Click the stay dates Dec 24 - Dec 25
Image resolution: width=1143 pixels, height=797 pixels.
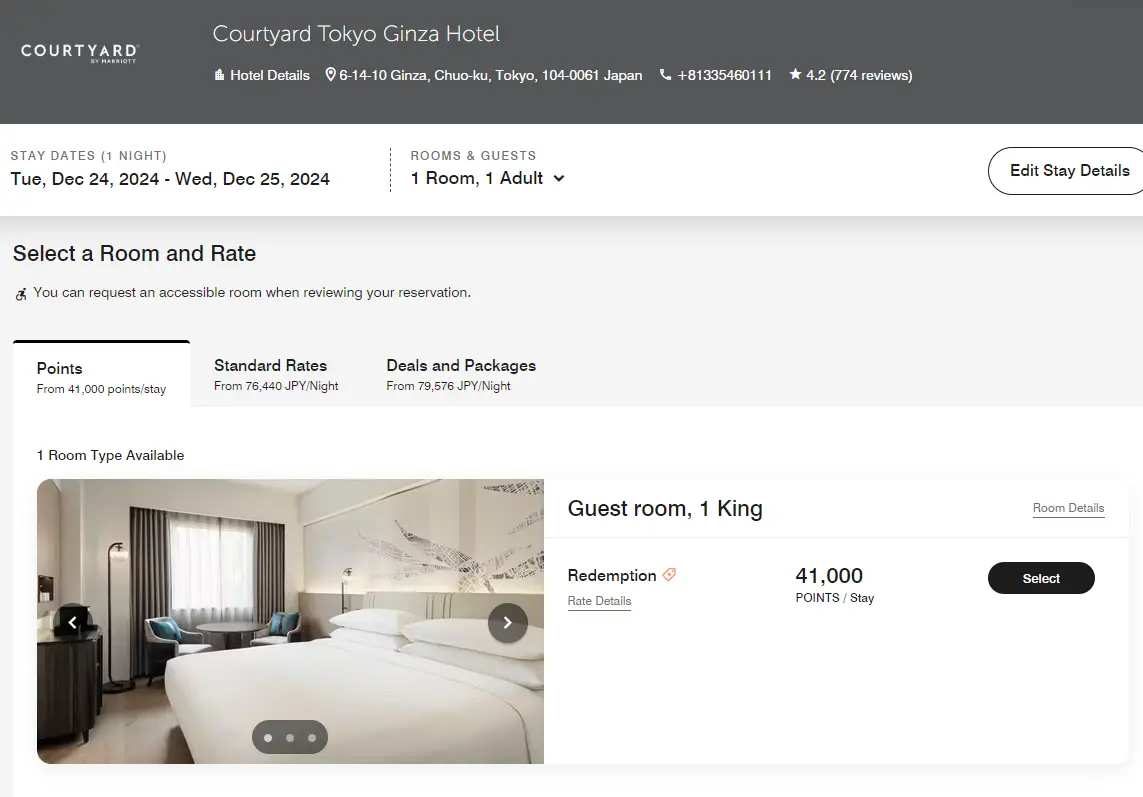tap(170, 179)
